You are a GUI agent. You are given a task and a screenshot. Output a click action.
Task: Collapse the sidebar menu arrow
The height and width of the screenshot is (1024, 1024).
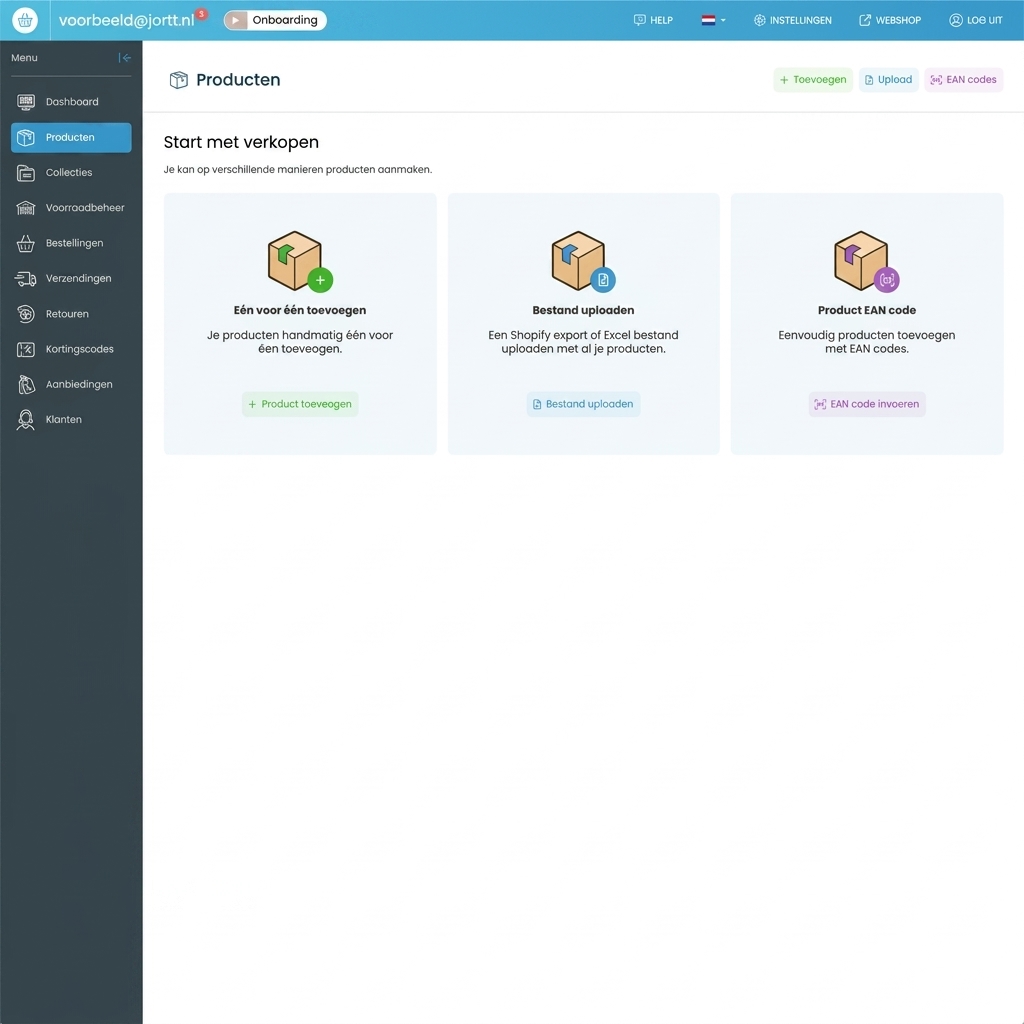125,58
